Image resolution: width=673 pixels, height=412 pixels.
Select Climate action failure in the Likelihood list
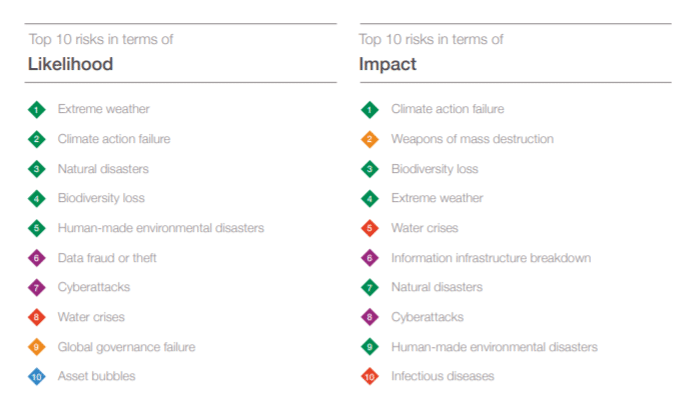114,139
